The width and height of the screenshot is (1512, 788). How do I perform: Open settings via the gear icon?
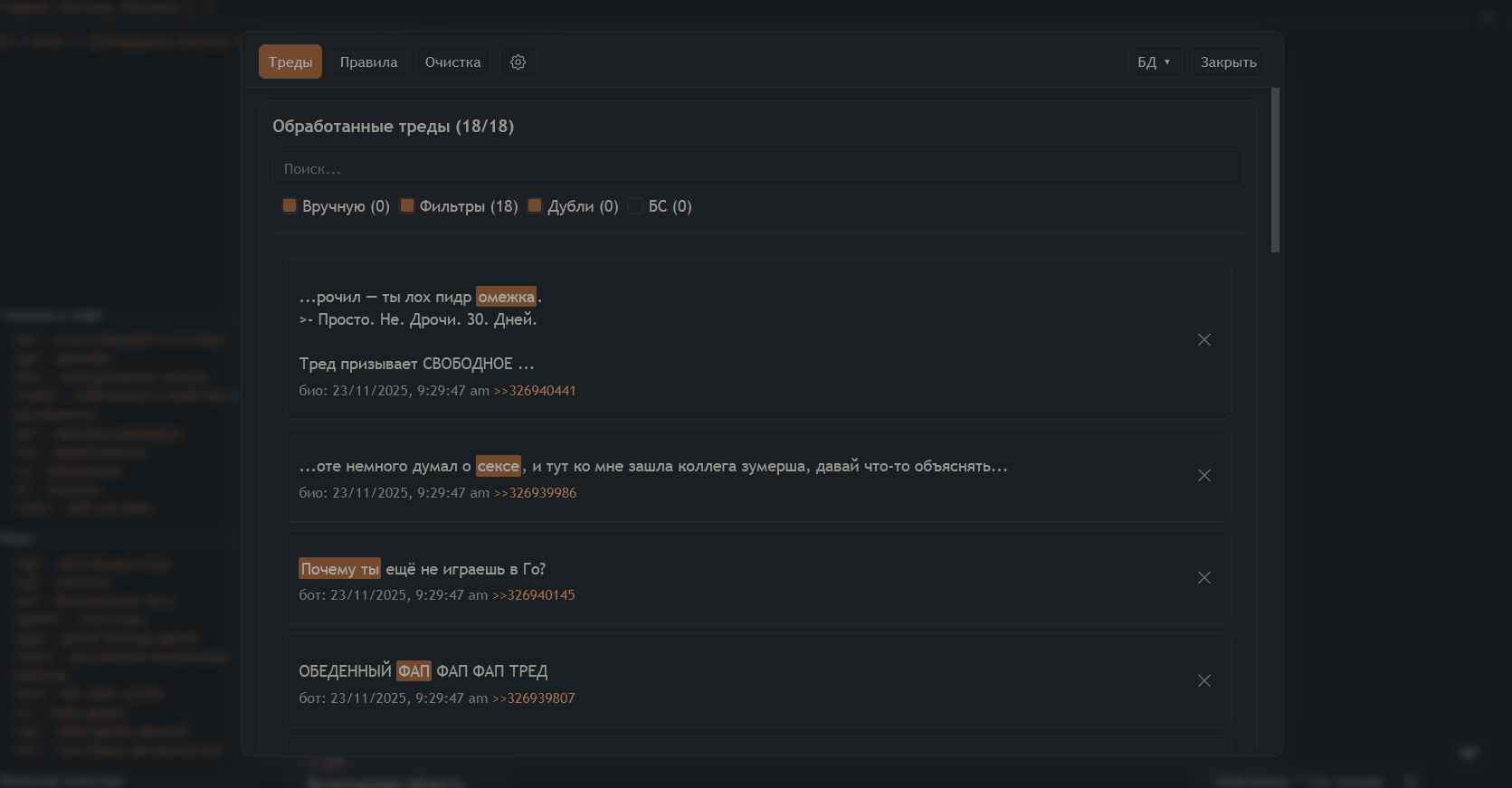tap(518, 62)
